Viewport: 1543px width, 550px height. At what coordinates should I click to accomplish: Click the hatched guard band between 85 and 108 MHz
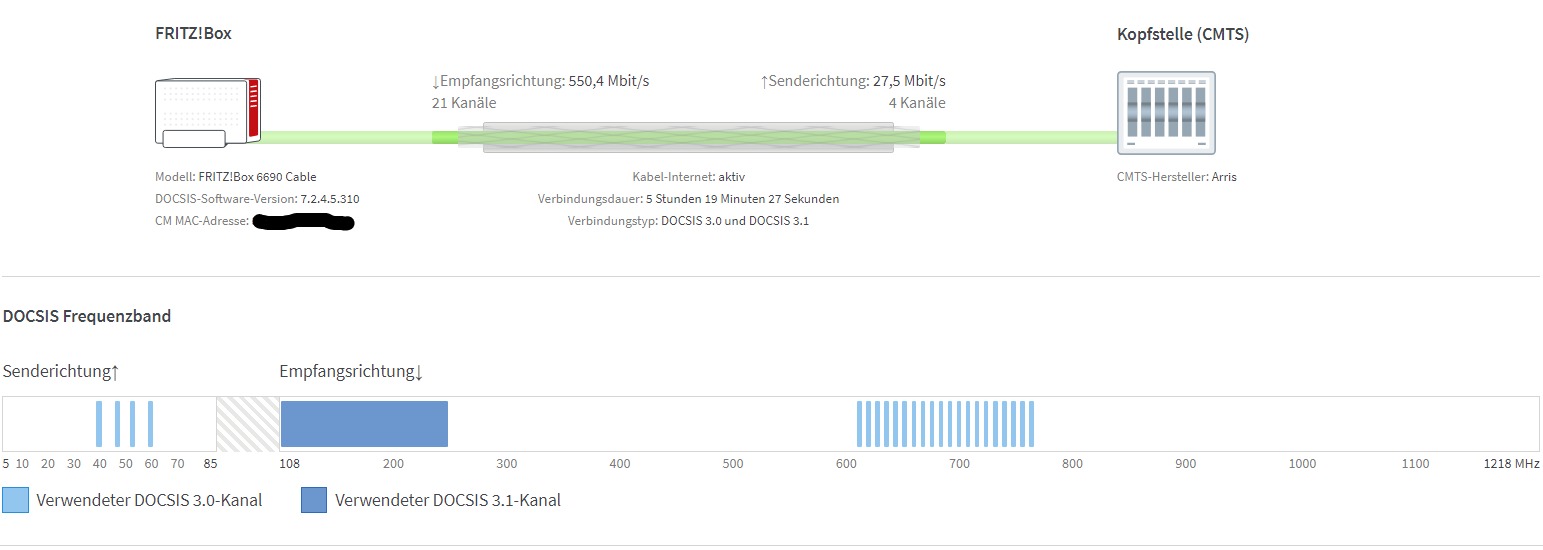click(x=248, y=423)
